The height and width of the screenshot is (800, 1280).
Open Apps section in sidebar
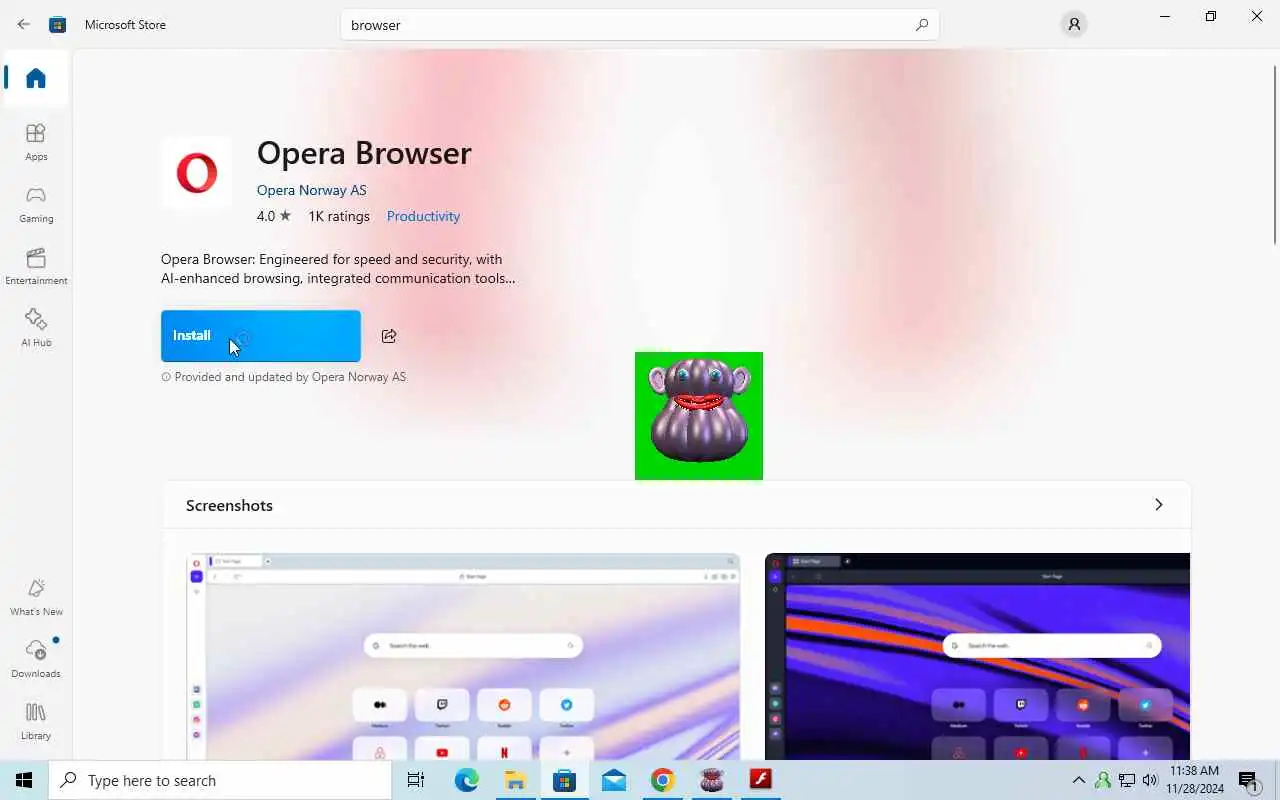click(x=36, y=142)
